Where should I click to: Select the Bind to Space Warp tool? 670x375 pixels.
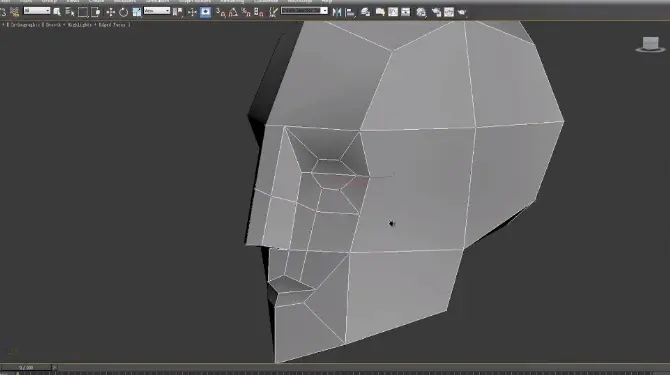[14, 12]
